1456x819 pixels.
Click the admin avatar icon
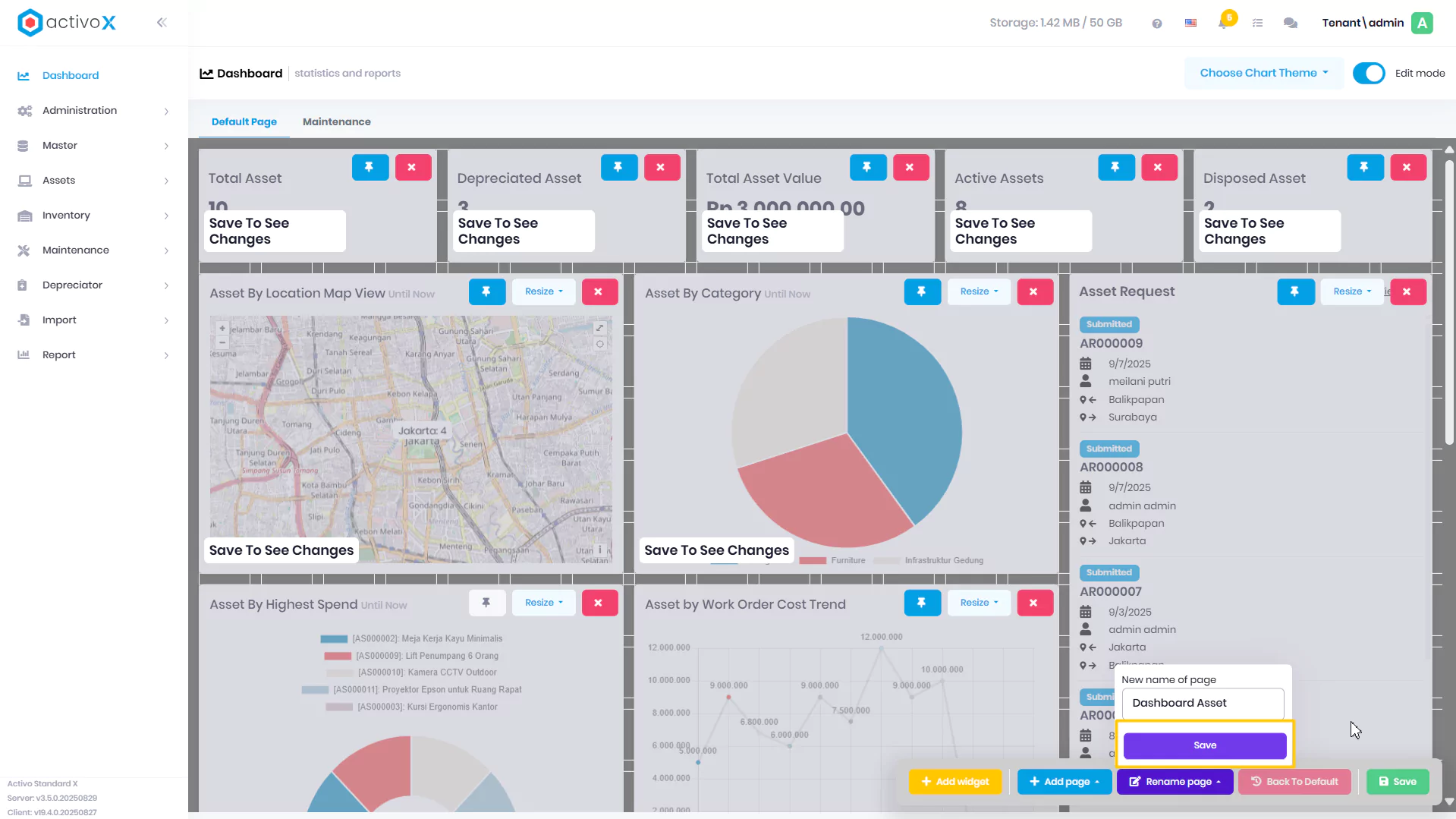pyautogui.click(x=1422, y=23)
